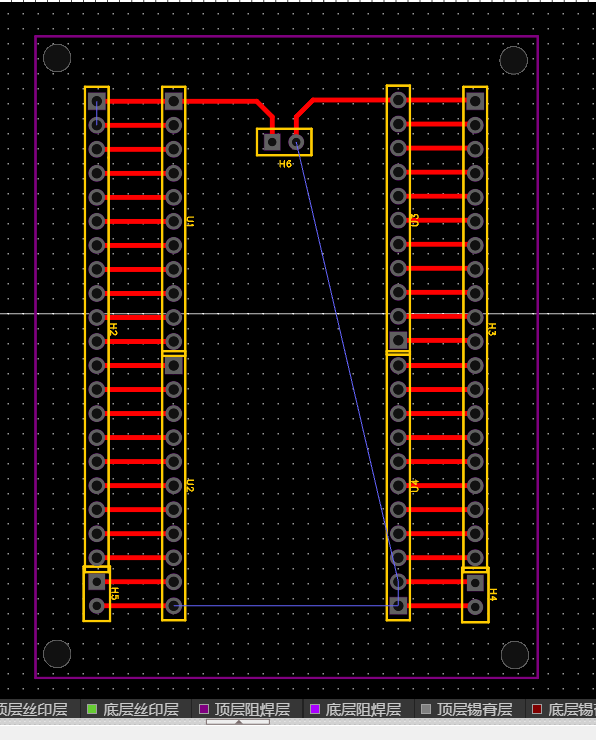Select the square pad of header H5
Screen dimensions: 596x740
coord(97,582)
